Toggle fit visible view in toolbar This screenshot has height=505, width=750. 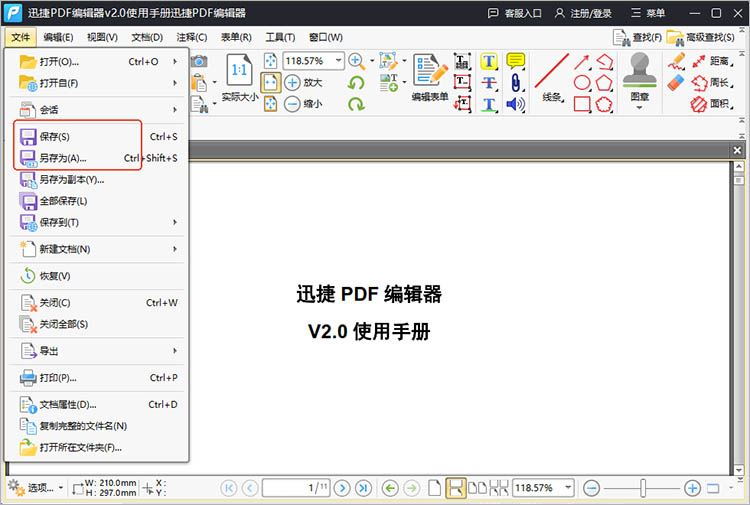(271, 104)
